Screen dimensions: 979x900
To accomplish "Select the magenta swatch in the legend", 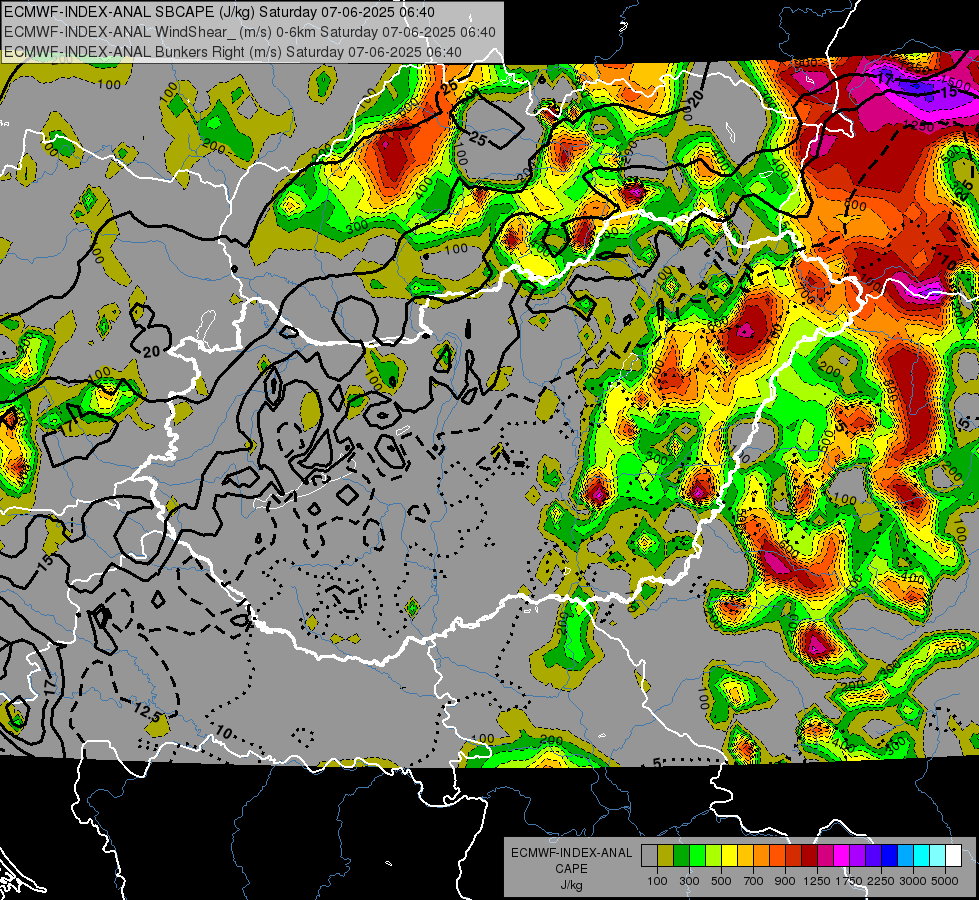I will click(842, 856).
